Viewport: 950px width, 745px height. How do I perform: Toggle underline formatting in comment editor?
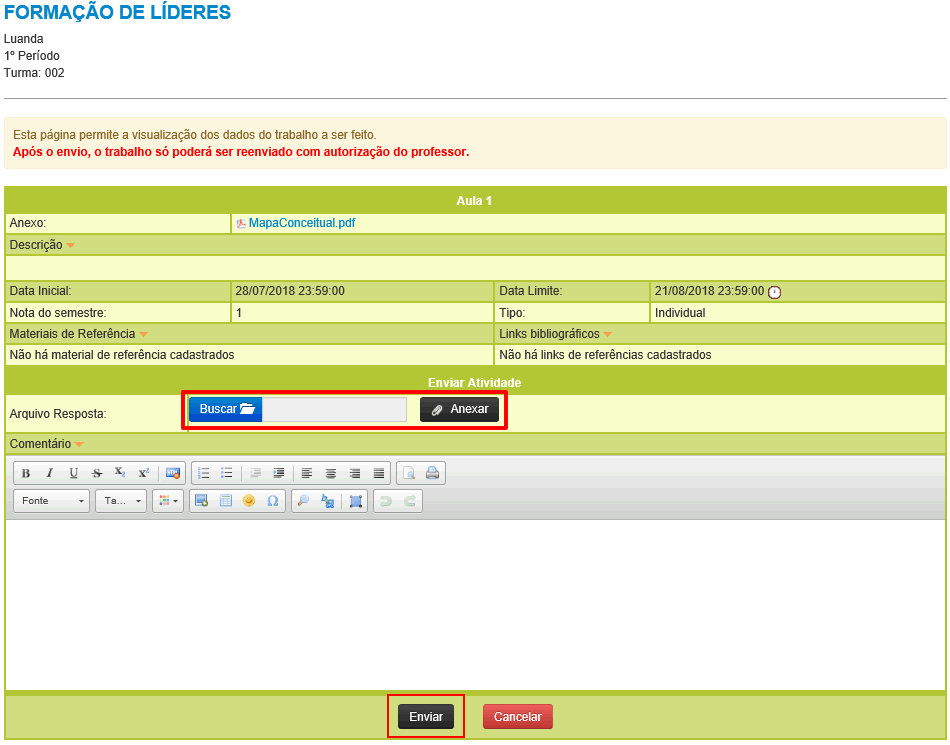click(x=73, y=473)
